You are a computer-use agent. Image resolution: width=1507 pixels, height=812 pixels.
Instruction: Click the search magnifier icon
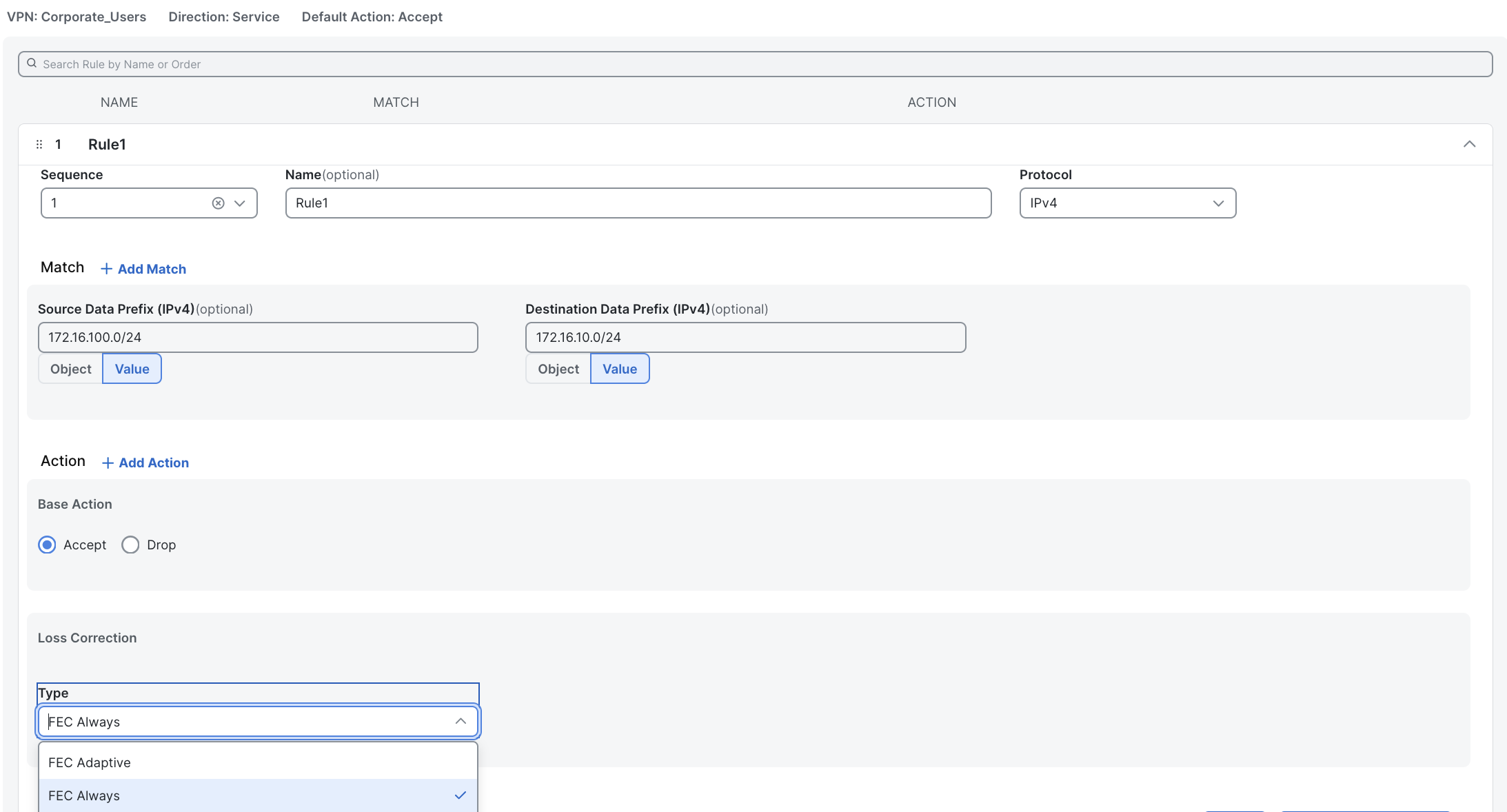(32, 63)
